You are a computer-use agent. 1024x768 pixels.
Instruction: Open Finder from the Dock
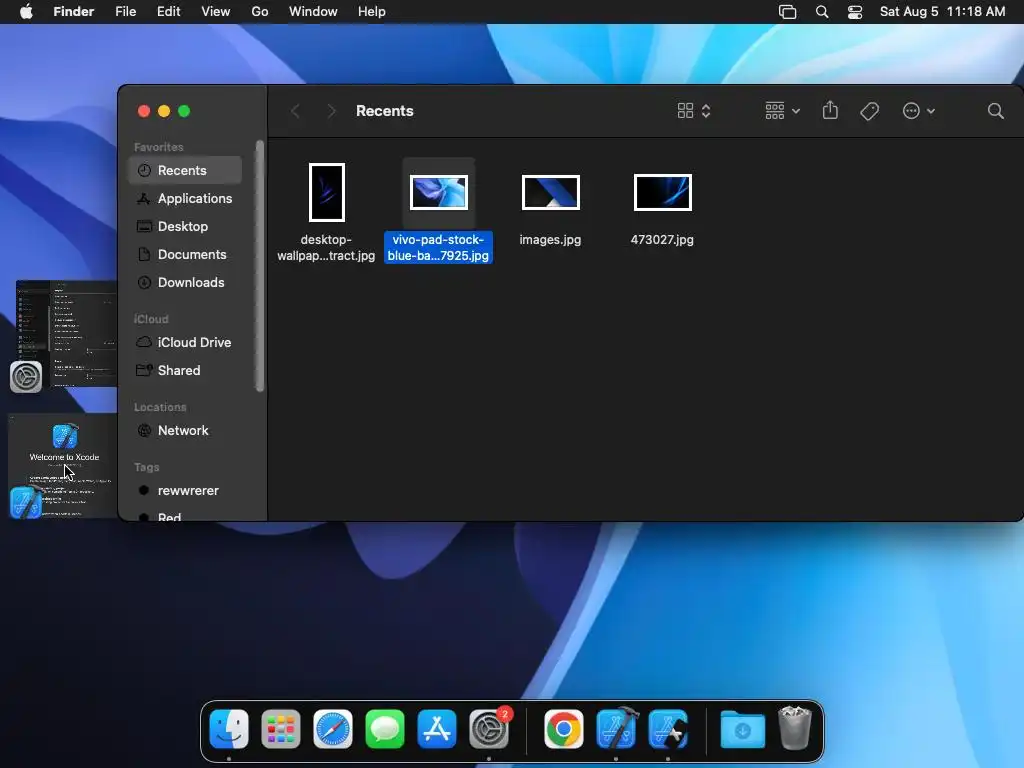coord(229,729)
